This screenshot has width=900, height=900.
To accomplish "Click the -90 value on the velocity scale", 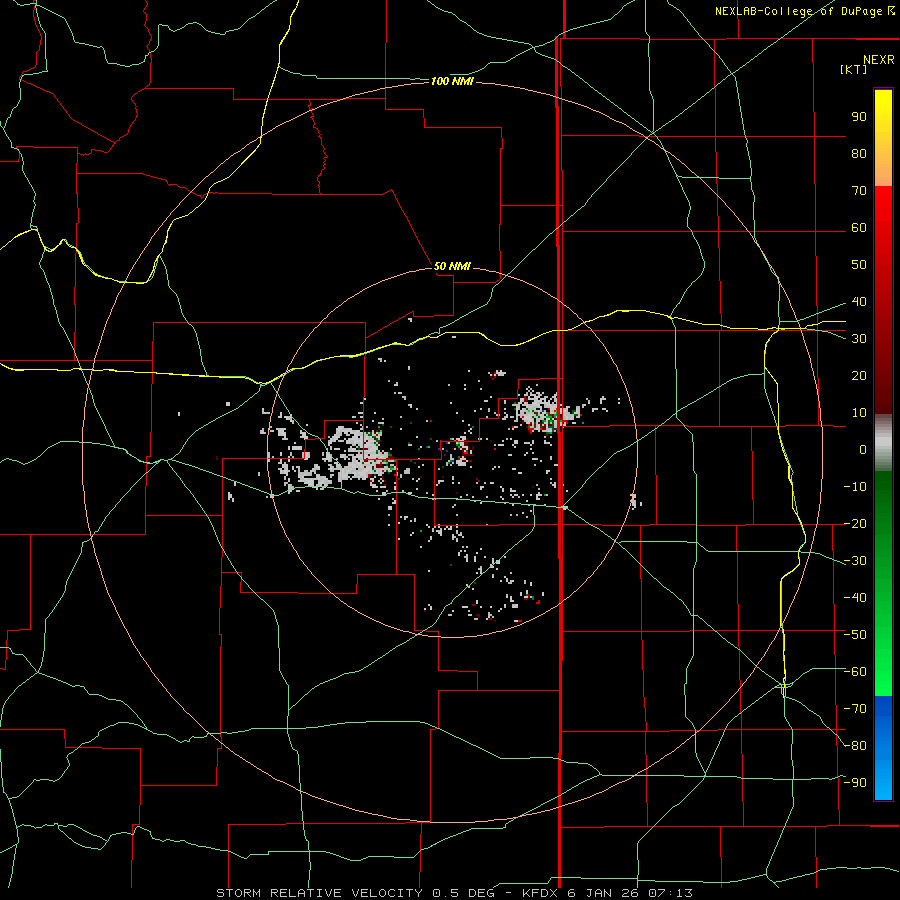I will (x=855, y=782).
